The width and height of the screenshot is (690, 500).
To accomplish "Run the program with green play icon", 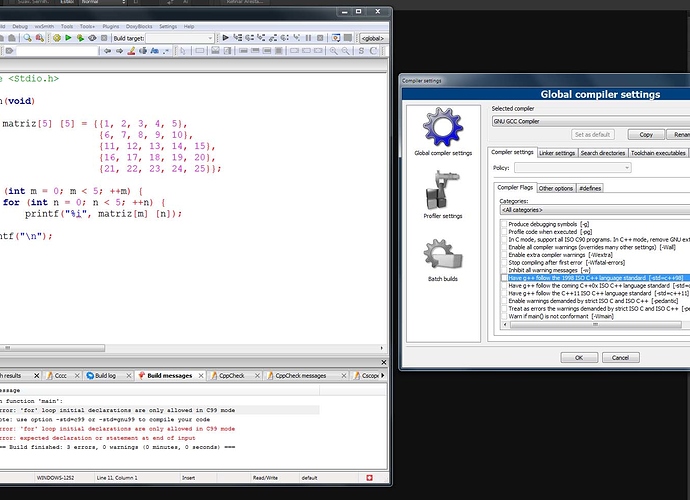I will pyautogui.click(x=68, y=38).
